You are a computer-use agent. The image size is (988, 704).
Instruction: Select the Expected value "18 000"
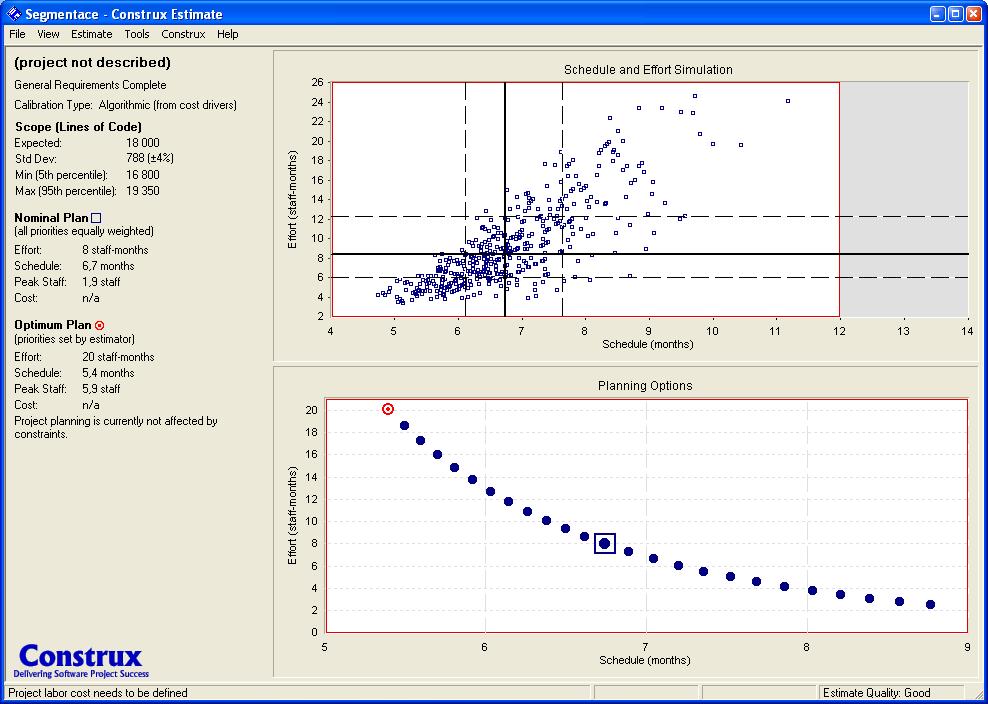click(x=143, y=143)
